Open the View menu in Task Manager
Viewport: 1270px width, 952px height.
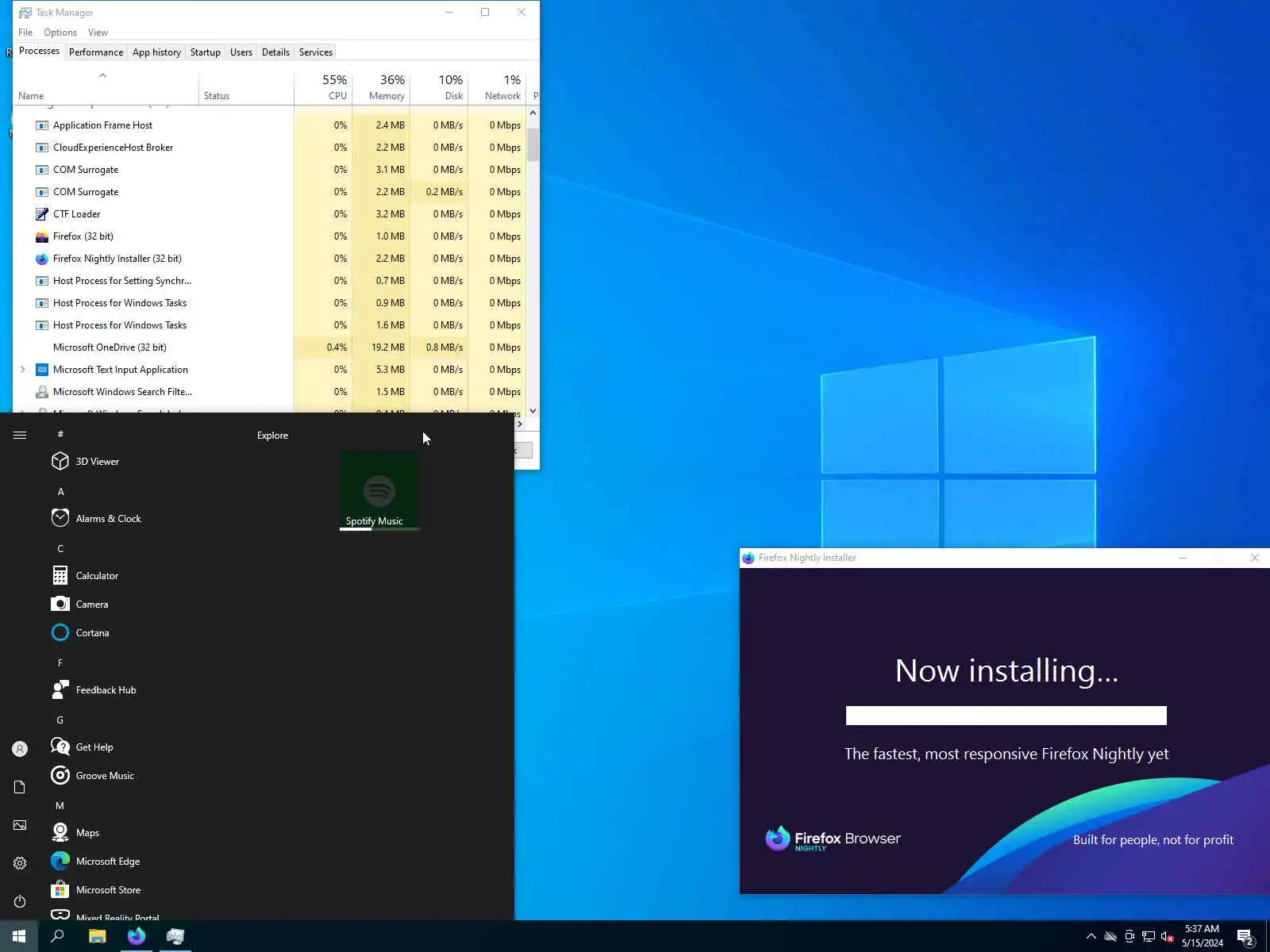(x=98, y=33)
